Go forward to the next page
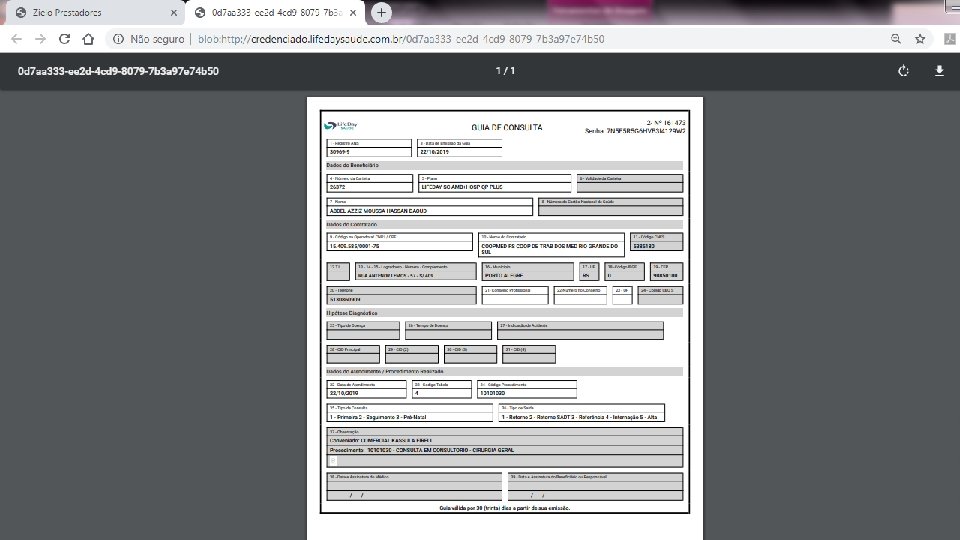Image resolution: width=960 pixels, height=540 pixels. 40,39
